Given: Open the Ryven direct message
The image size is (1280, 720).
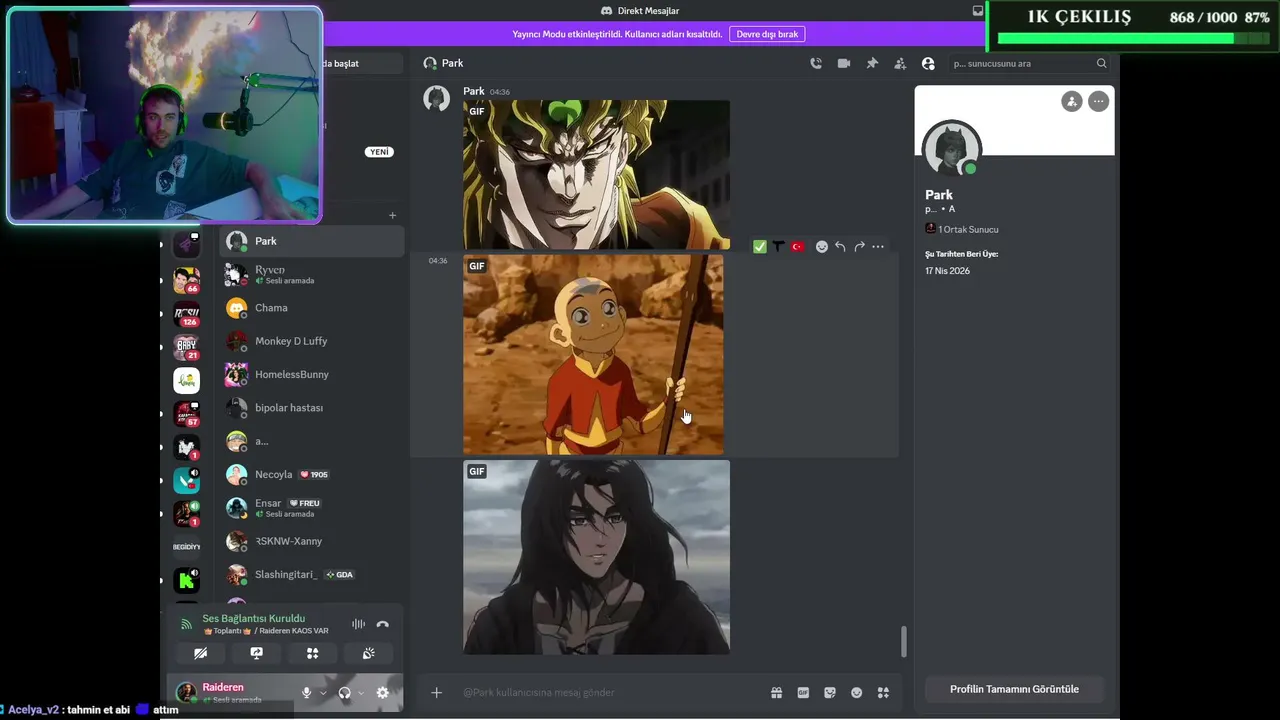Looking at the screenshot, I should click(312, 275).
